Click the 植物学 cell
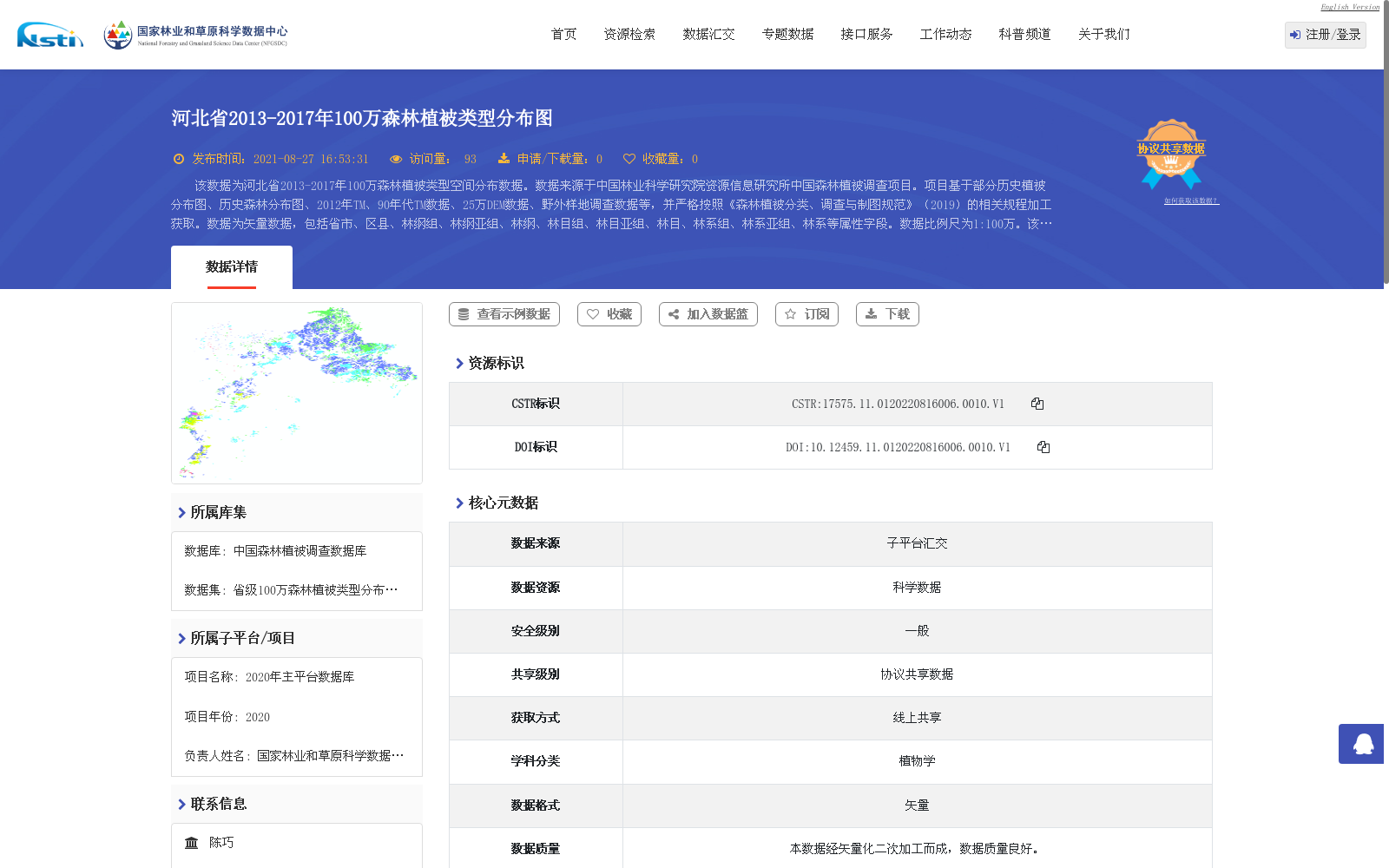 (x=918, y=761)
